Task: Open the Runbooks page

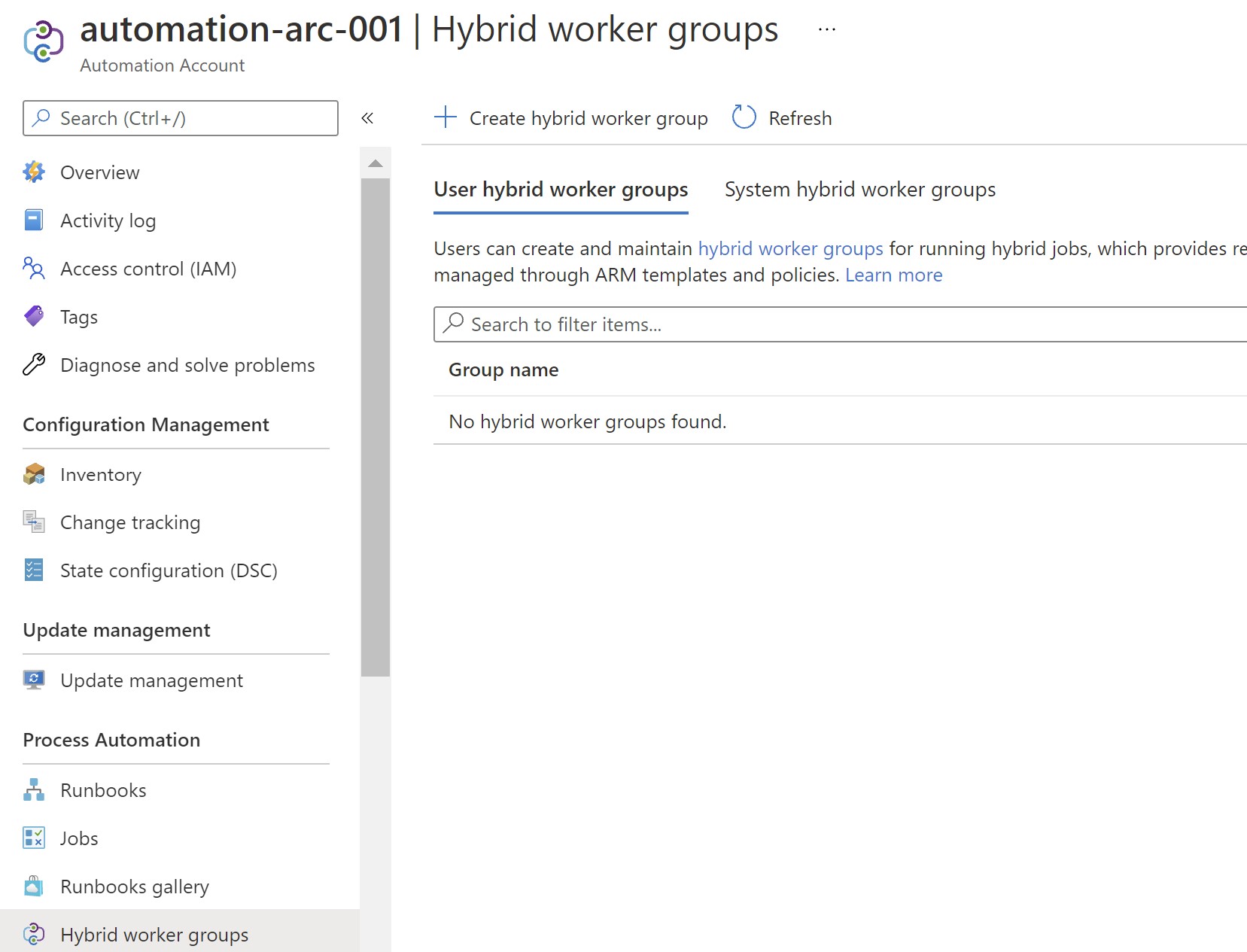Action: point(103,790)
